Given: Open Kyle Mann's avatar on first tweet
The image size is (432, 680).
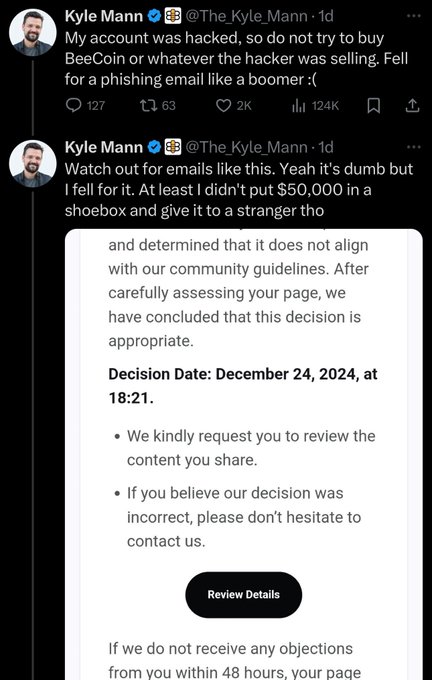Looking at the screenshot, I should point(33,33).
